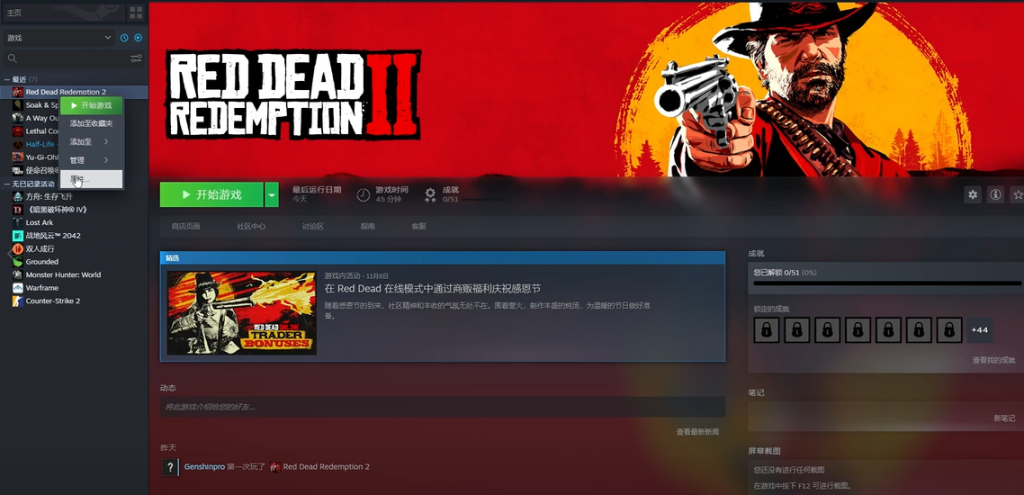
Task: Expand the 添加至 submenu
Action: click(91, 142)
